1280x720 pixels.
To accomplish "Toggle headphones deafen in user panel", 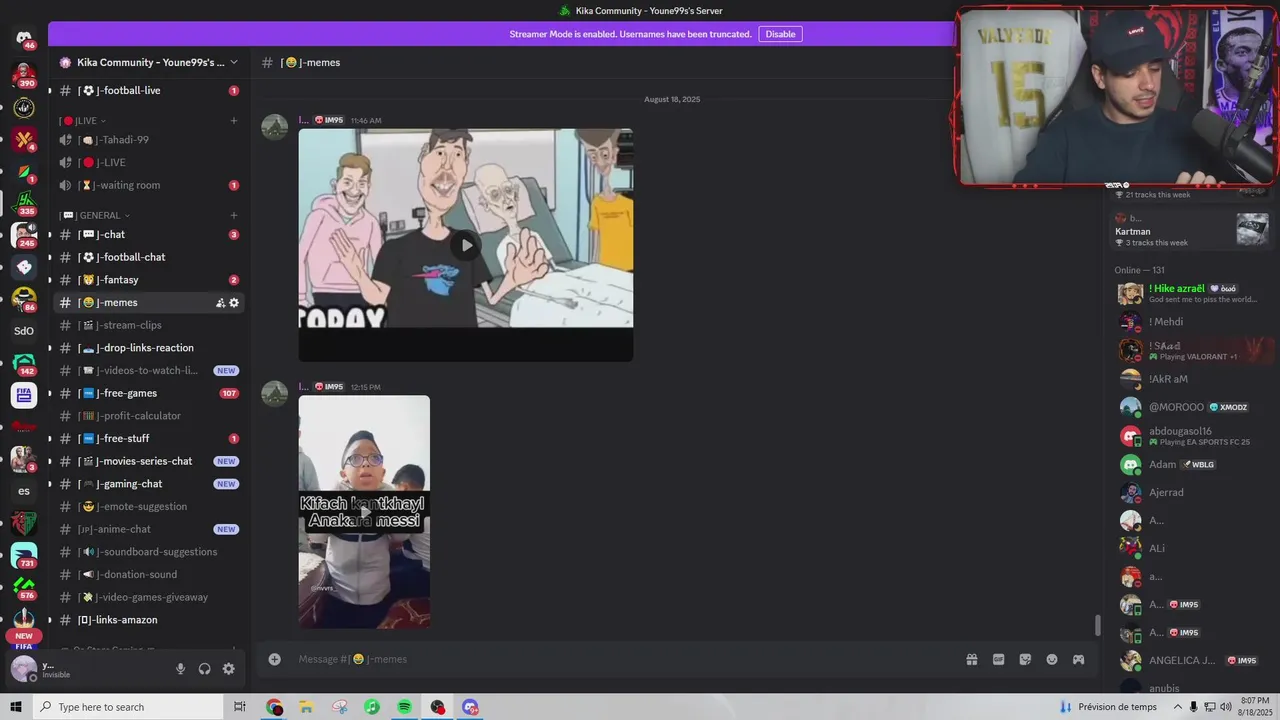I will pyautogui.click(x=205, y=669).
